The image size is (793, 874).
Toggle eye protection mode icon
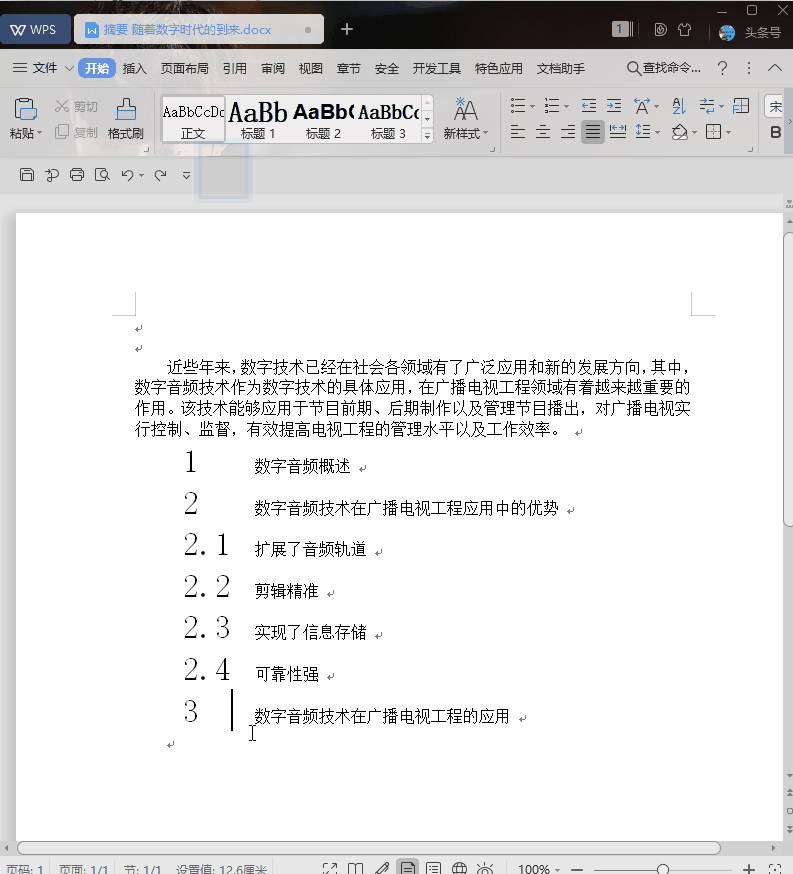tap(485, 868)
